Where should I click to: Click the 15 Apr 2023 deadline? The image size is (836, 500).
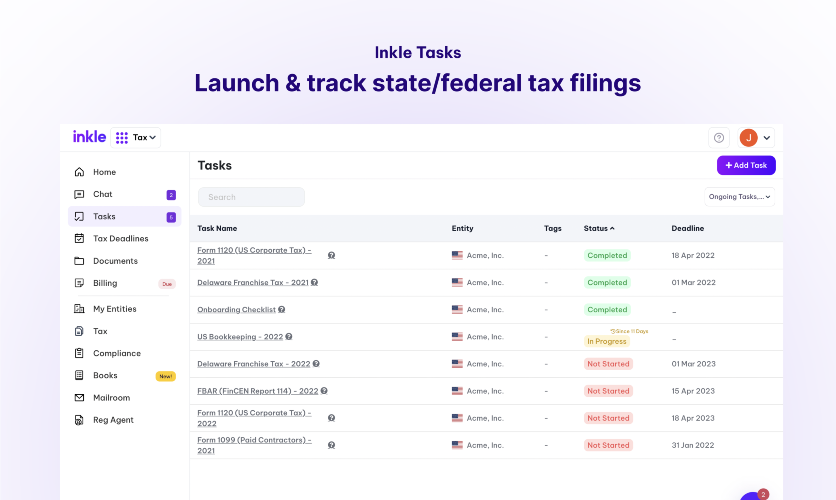[x=693, y=391]
